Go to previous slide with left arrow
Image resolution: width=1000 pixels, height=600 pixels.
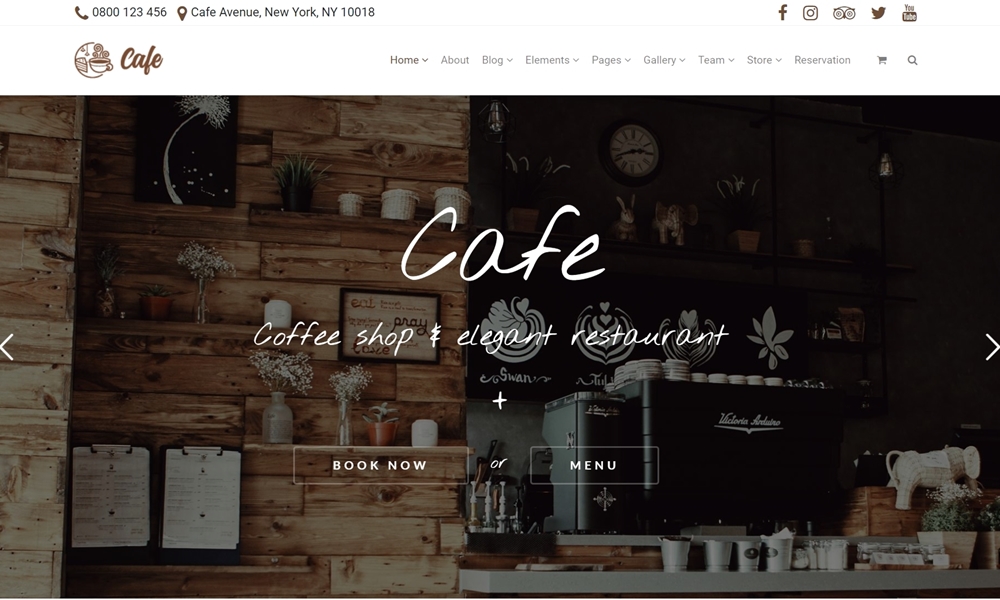[x=7, y=348]
